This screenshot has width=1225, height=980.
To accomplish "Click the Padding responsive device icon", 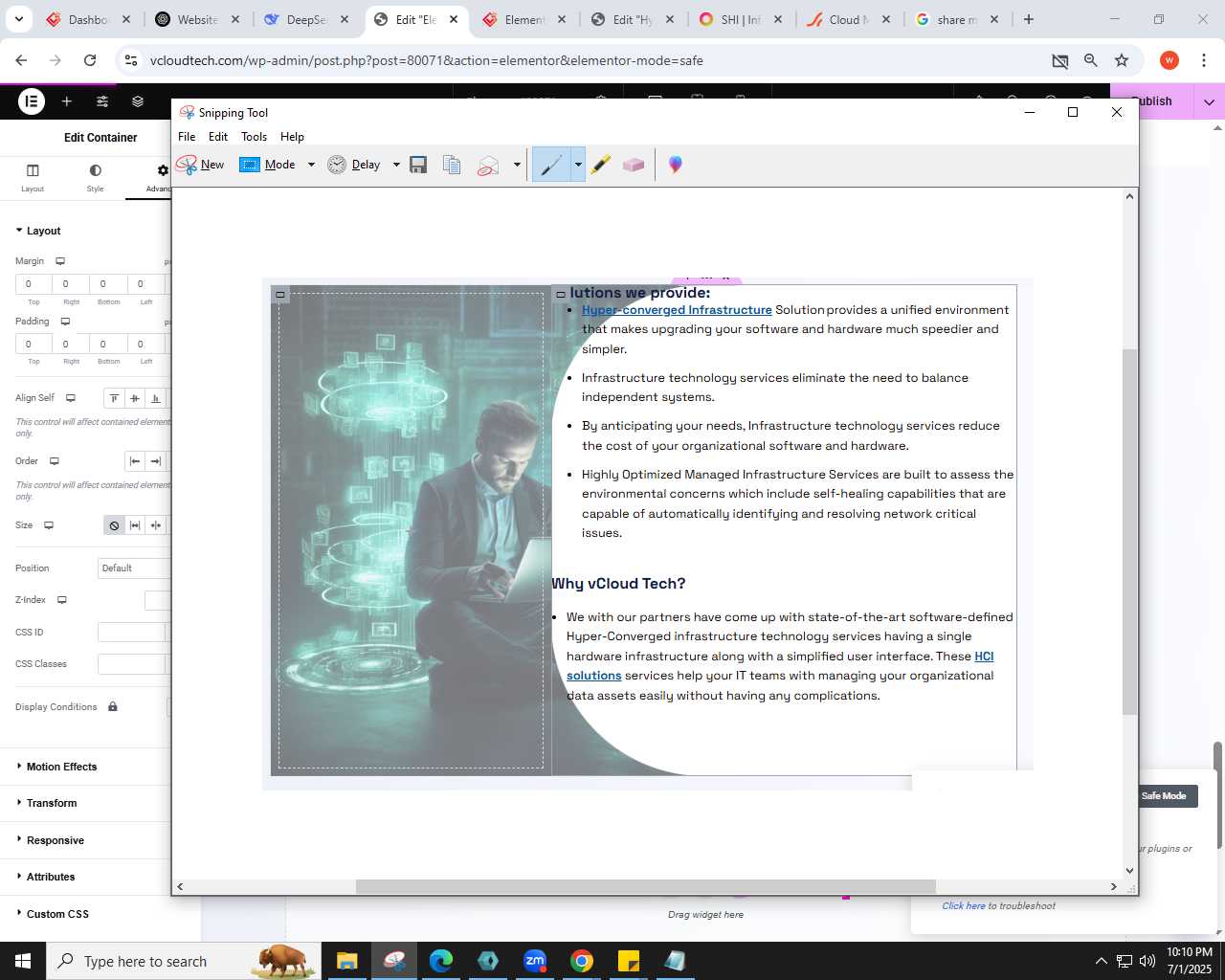I will 65,322.
